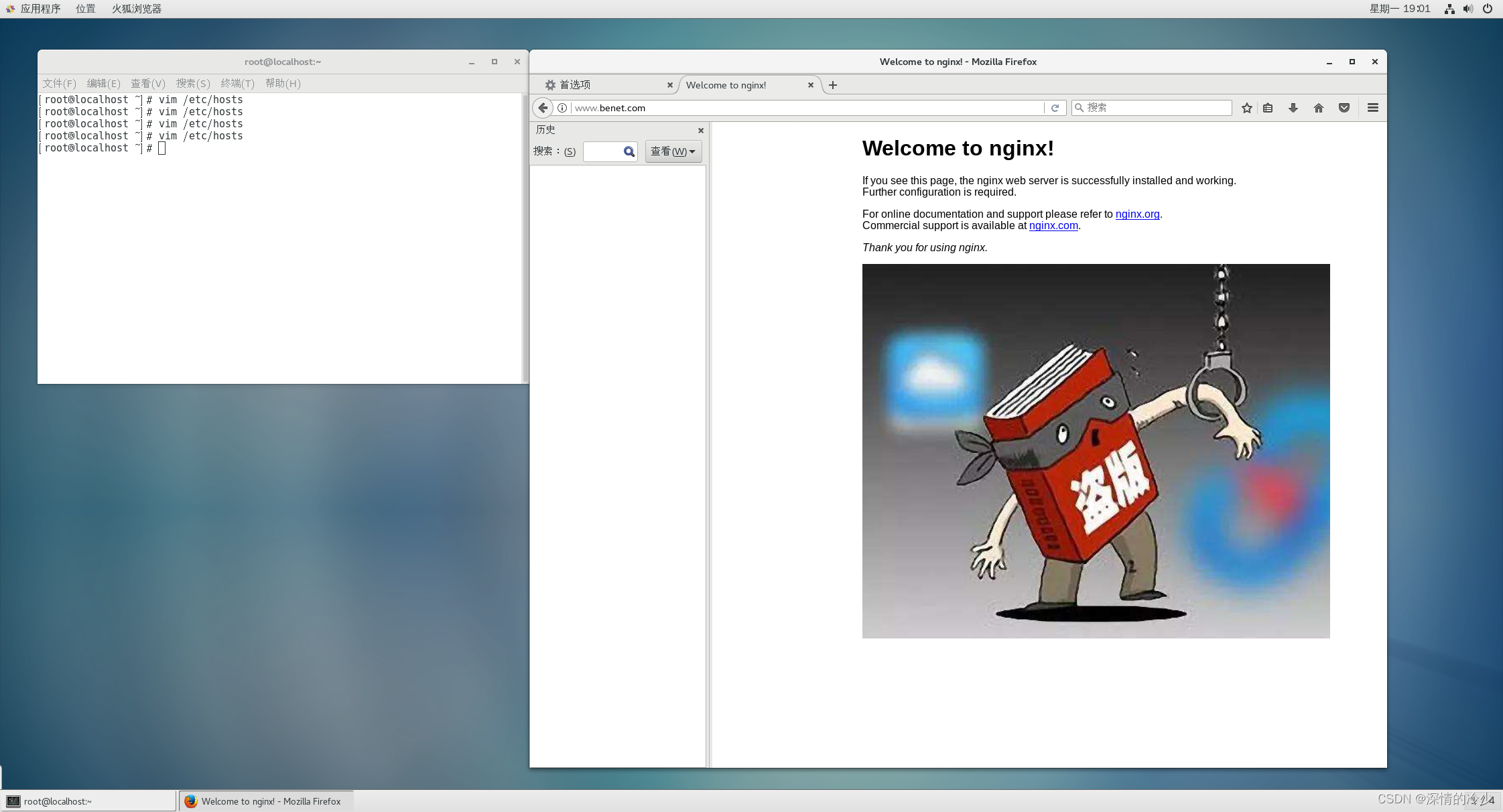Open the 文件(F) menu in the terminal
The width and height of the screenshot is (1503, 812).
point(60,83)
